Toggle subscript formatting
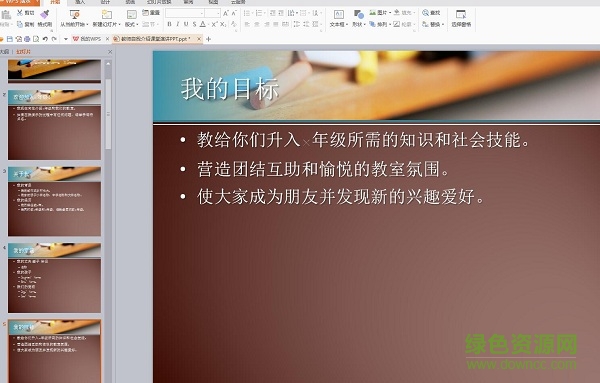This screenshot has height=383, width=600. pos(223,24)
